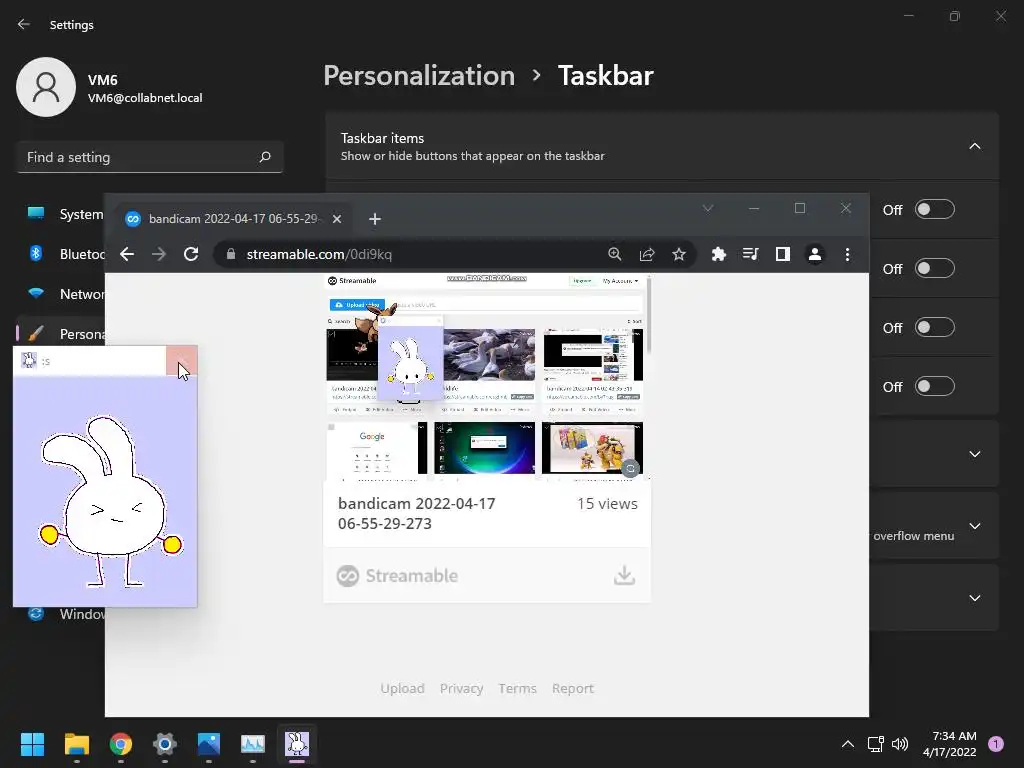The image size is (1024, 768).
Task: Open Chrome Extensions puzzle icon
Action: tap(718, 254)
